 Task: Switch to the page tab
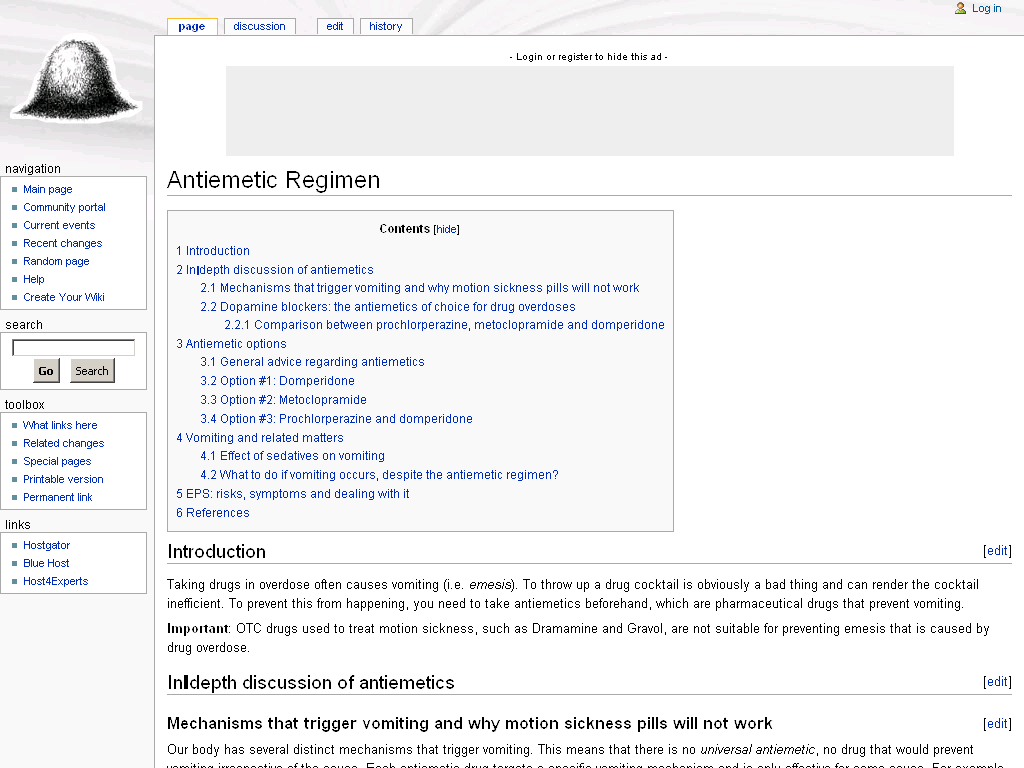click(x=191, y=26)
